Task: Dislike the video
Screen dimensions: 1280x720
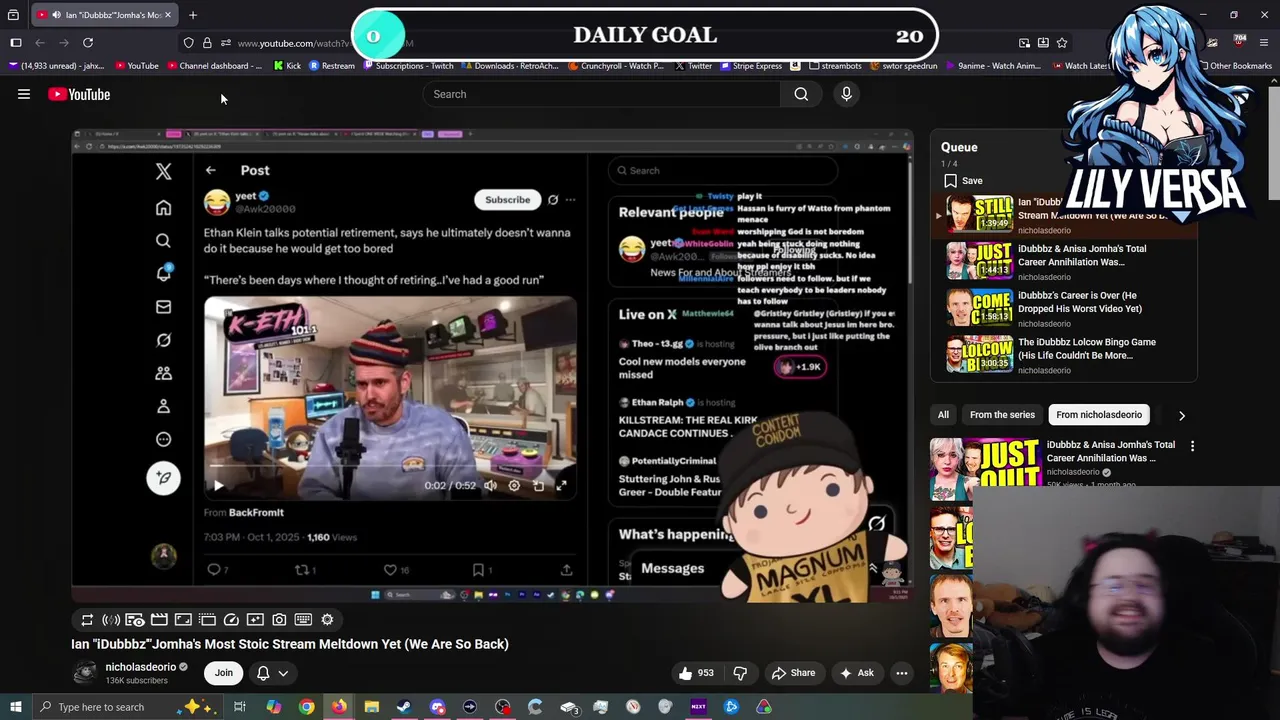Action: [x=740, y=673]
